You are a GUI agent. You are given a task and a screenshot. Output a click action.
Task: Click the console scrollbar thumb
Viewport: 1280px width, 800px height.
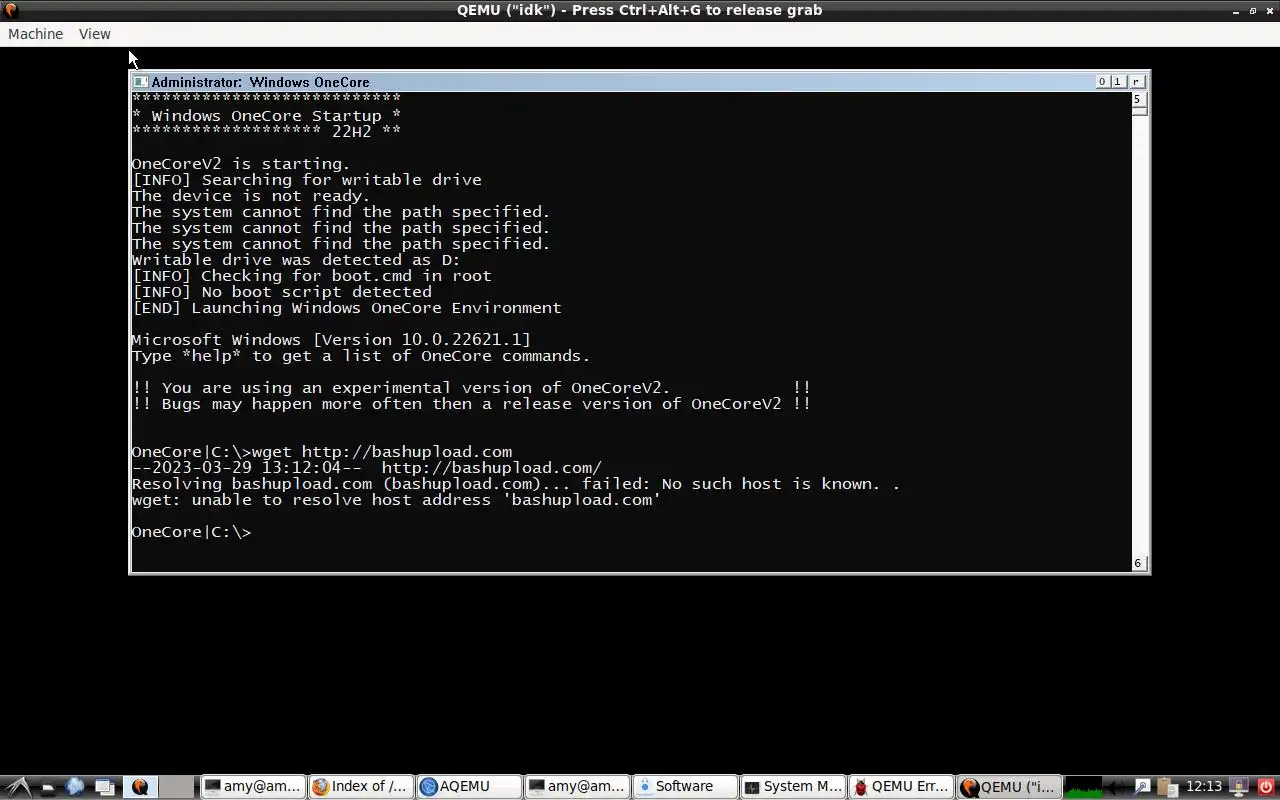click(1138, 111)
